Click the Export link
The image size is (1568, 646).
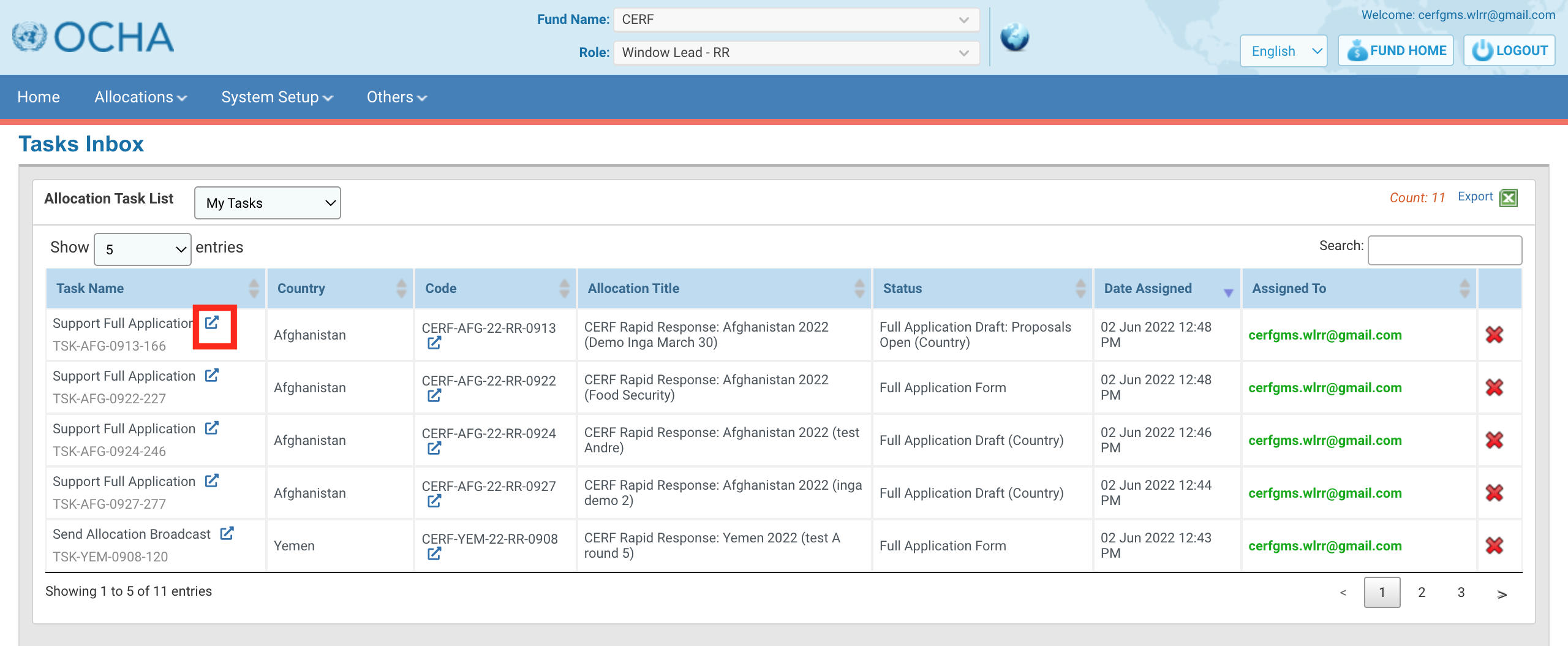pos(1475,197)
